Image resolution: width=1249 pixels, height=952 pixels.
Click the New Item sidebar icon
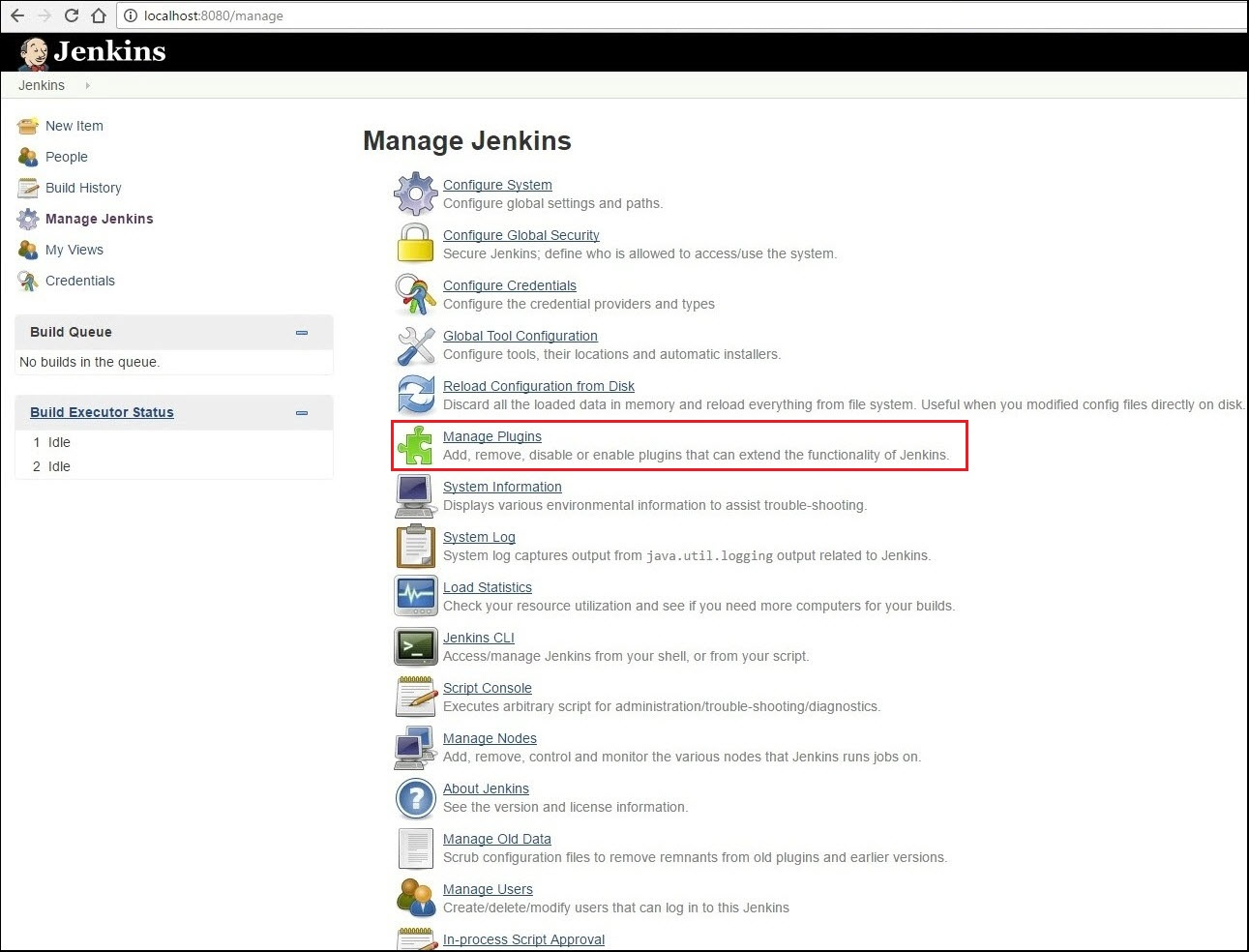pyautogui.click(x=28, y=126)
